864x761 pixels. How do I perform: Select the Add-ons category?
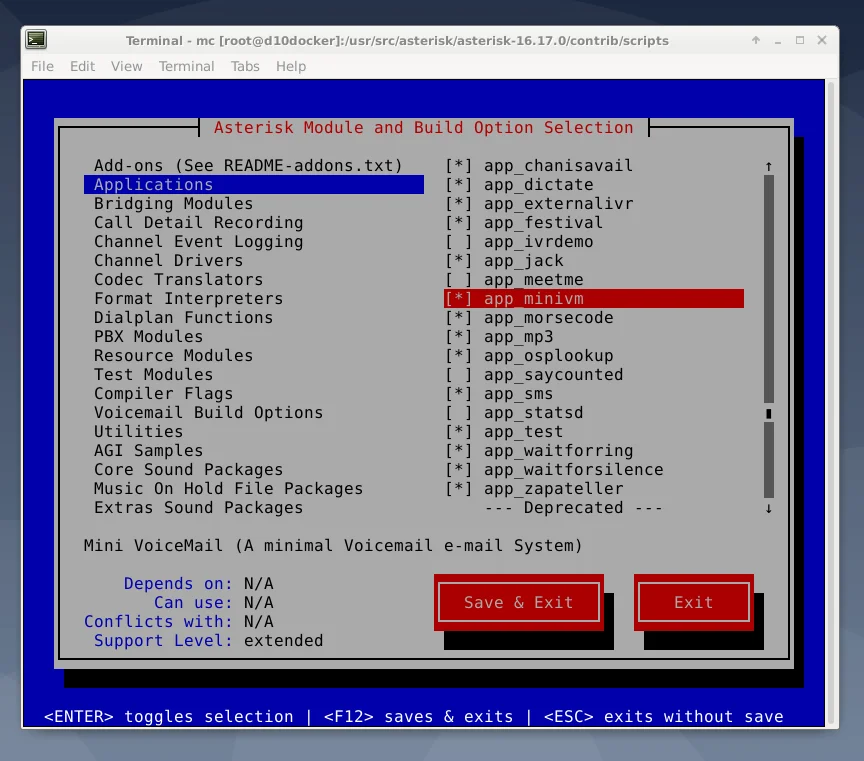click(x=248, y=166)
